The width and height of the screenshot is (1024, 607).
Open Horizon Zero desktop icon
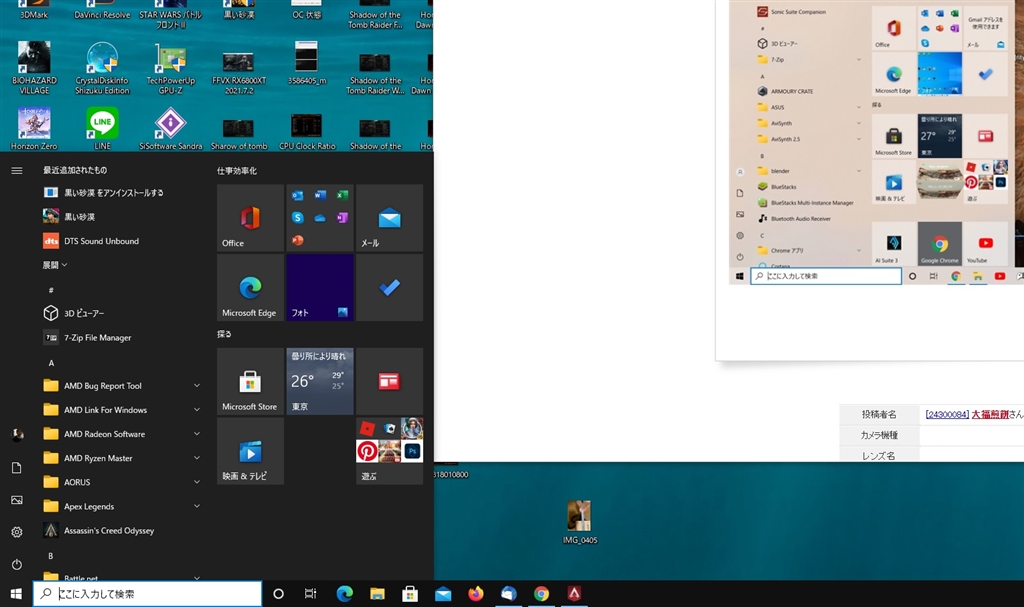34,128
